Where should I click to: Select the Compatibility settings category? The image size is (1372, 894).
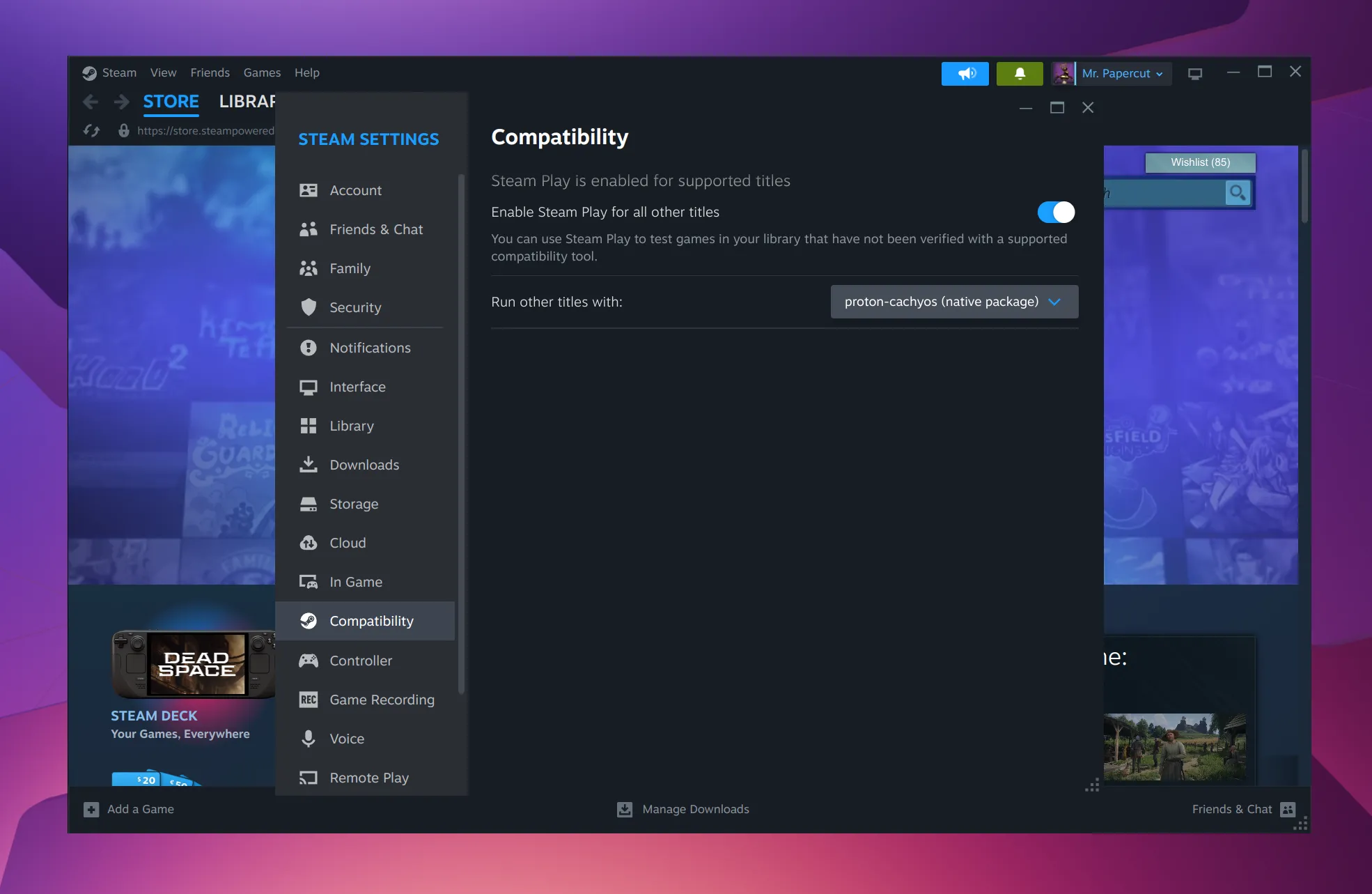pyautogui.click(x=366, y=621)
